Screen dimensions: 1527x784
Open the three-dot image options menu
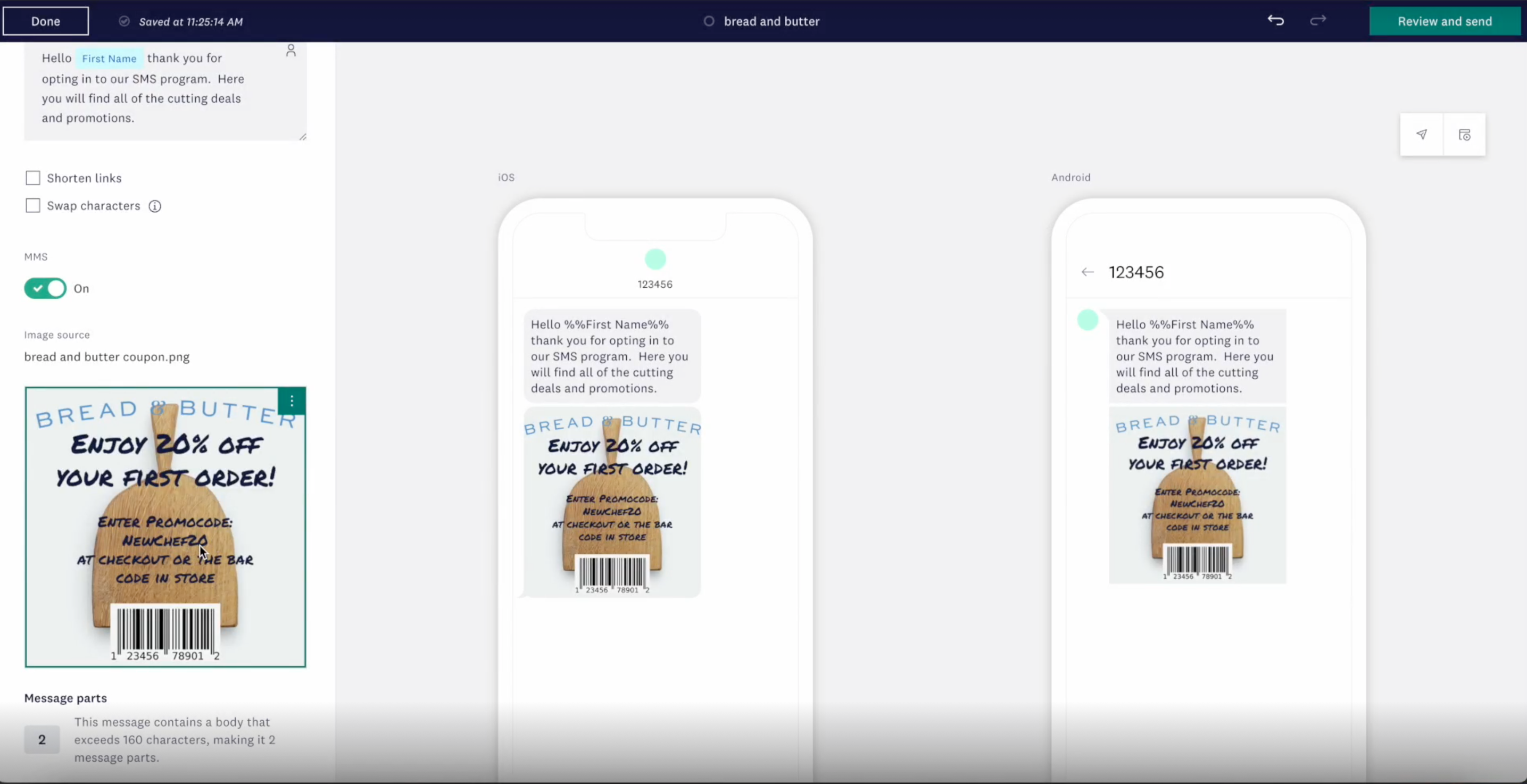tap(292, 401)
